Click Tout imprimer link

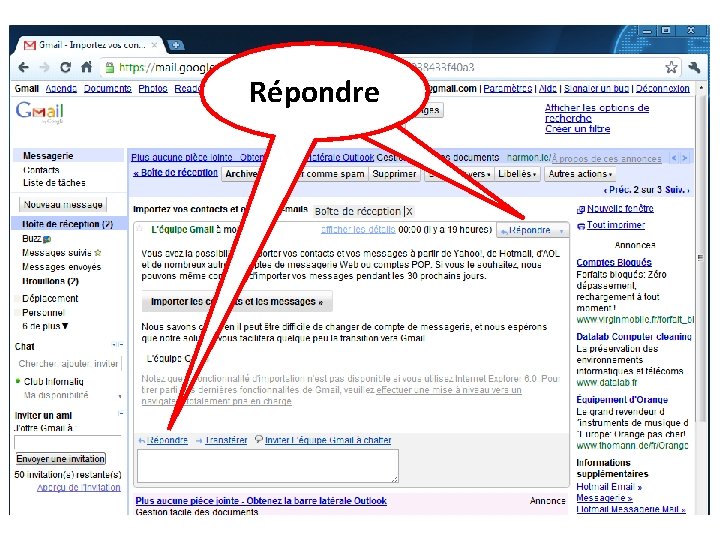(x=615, y=225)
